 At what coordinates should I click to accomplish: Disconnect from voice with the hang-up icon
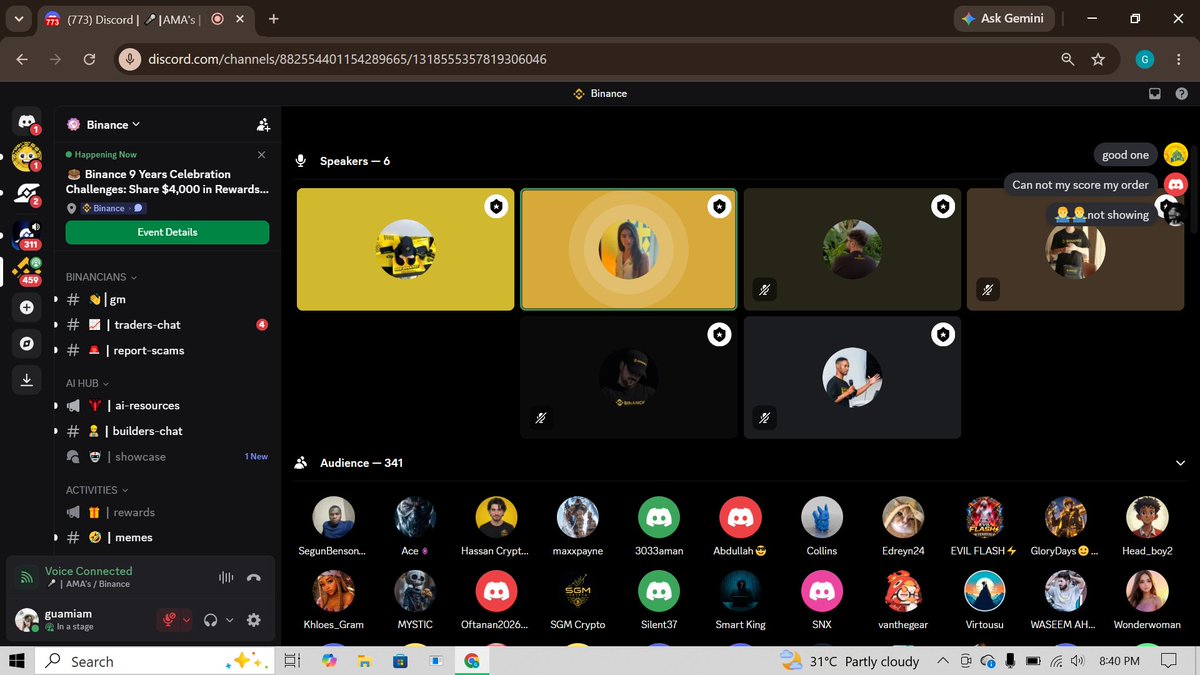tap(254, 577)
